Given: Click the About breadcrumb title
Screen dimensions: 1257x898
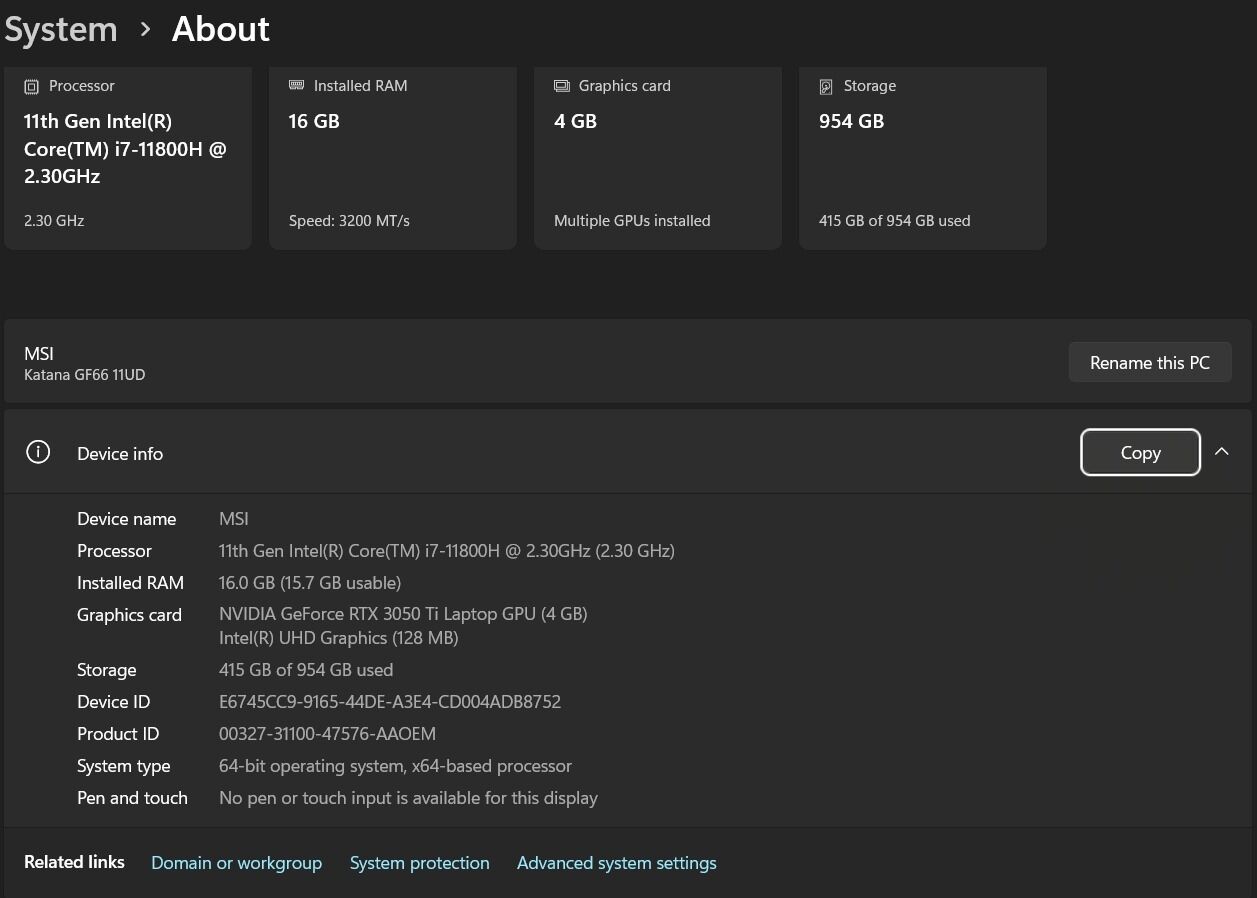Looking at the screenshot, I should coord(221,29).
